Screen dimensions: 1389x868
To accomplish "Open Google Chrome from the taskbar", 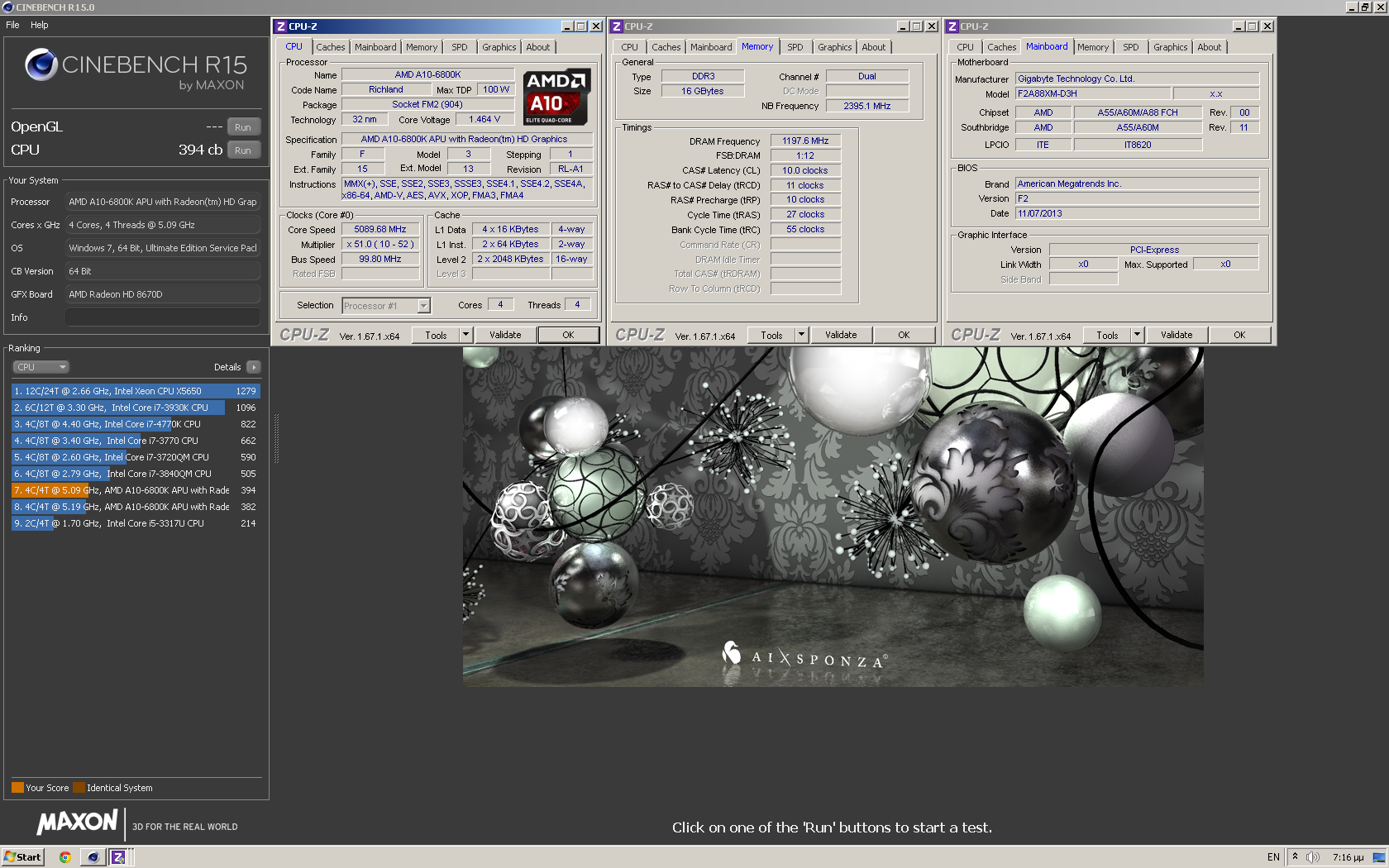I will tap(64, 857).
